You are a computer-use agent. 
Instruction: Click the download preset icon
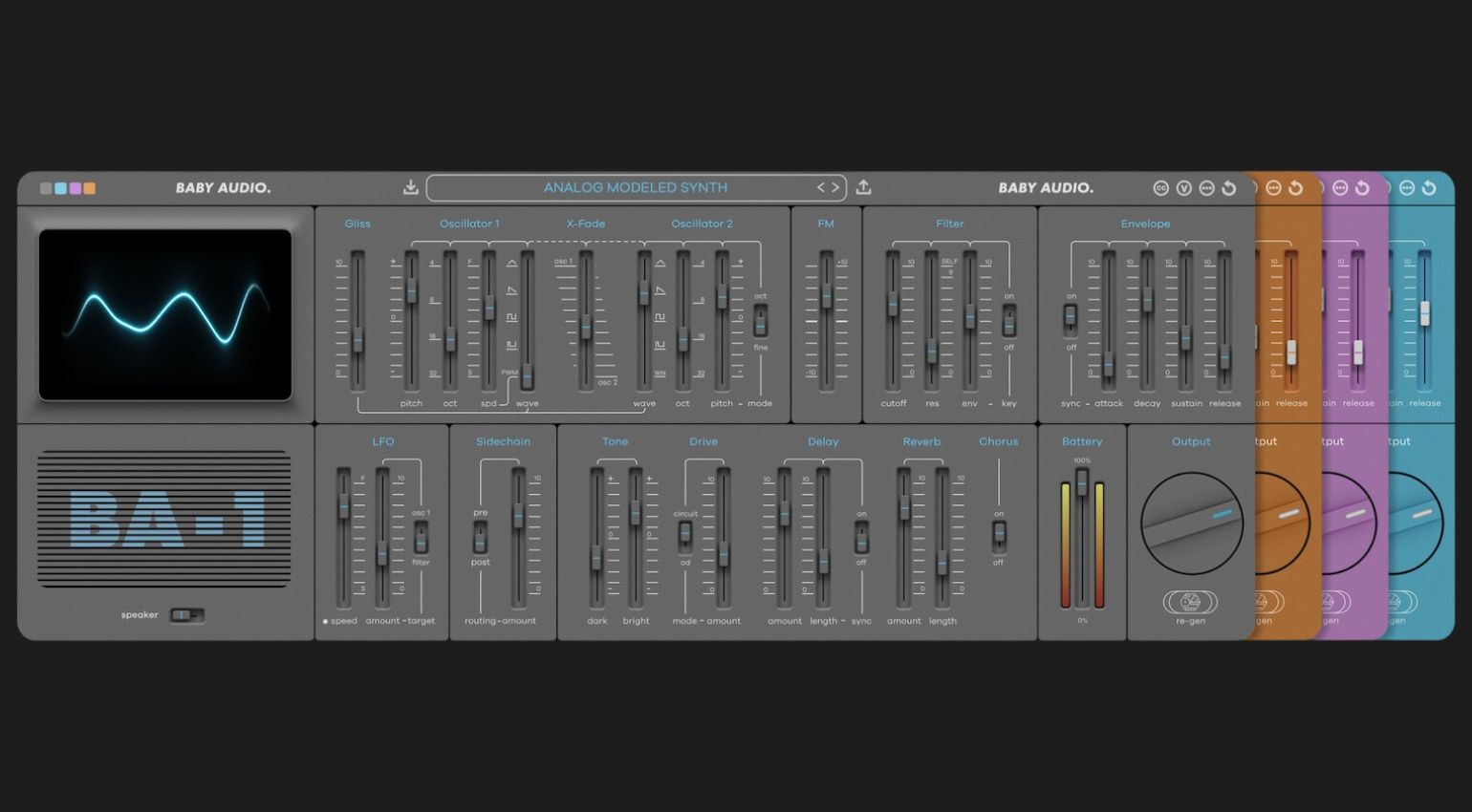[x=411, y=187]
